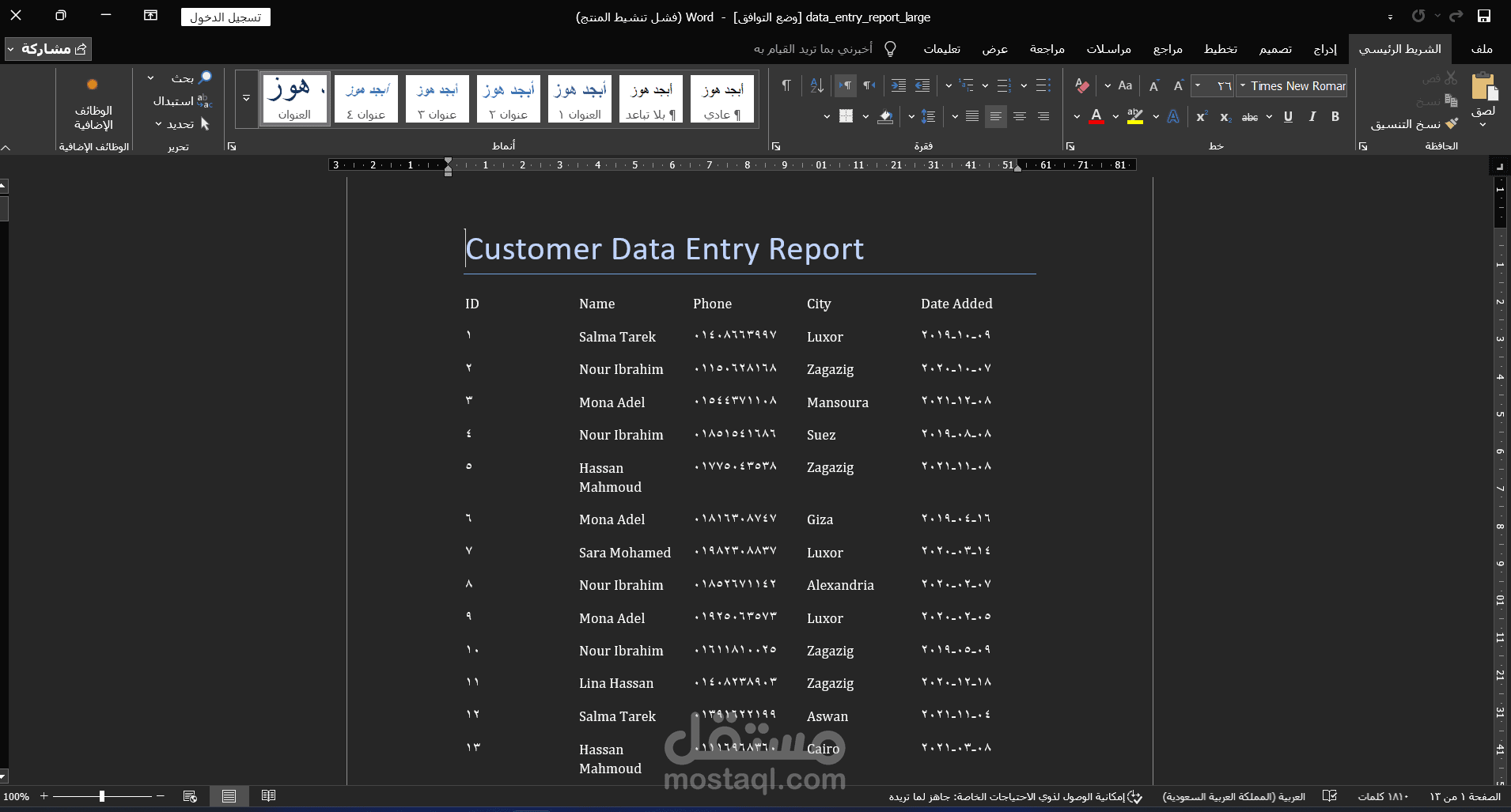Toggle show paragraph marks ¶
The image size is (1511, 812).
(x=786, y=85)
